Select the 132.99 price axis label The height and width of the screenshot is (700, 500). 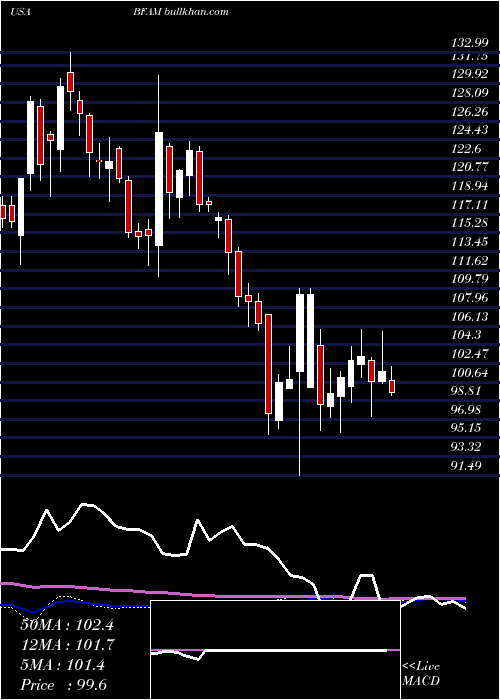click(x=470, y=44)
